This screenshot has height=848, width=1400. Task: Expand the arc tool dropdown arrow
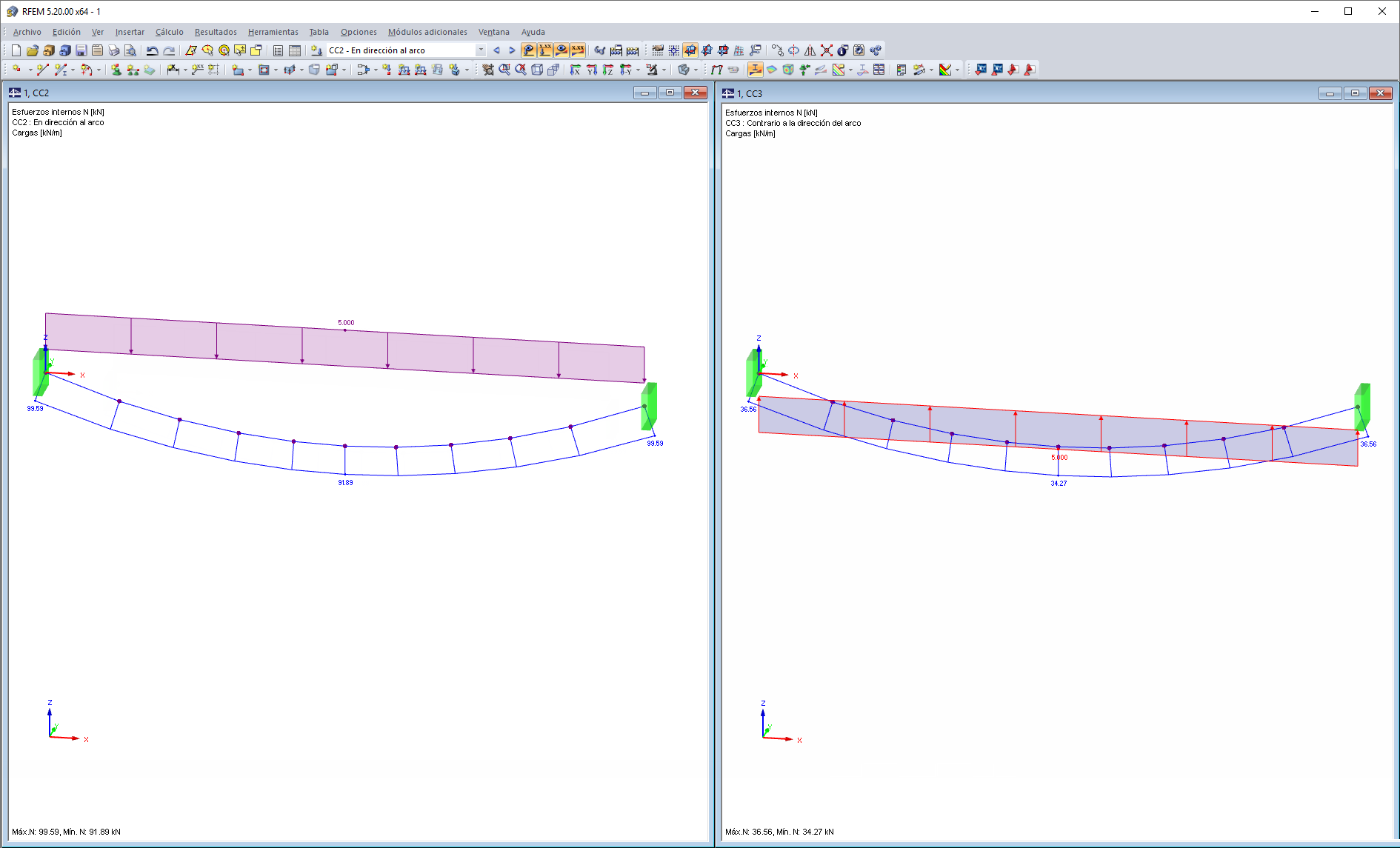pyautogui.click(x=99, y=70)
